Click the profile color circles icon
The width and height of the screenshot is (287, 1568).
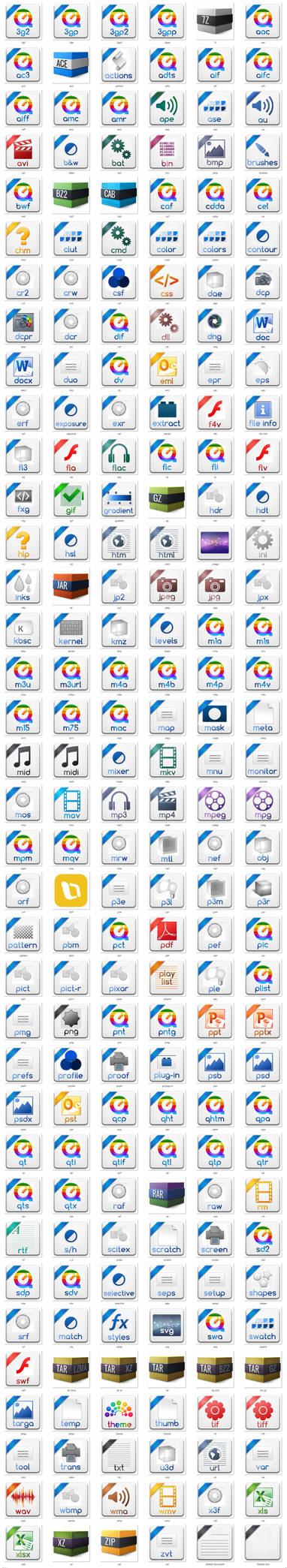click(71, 1065)
